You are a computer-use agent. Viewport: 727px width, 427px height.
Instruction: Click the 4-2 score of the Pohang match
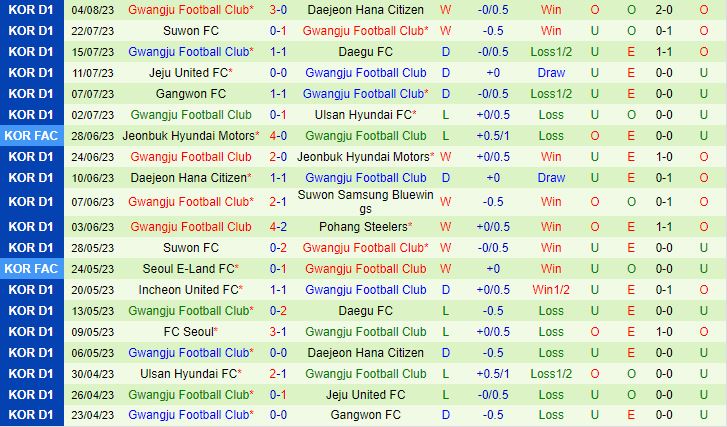pyautogui.click(x=278, y=227)
